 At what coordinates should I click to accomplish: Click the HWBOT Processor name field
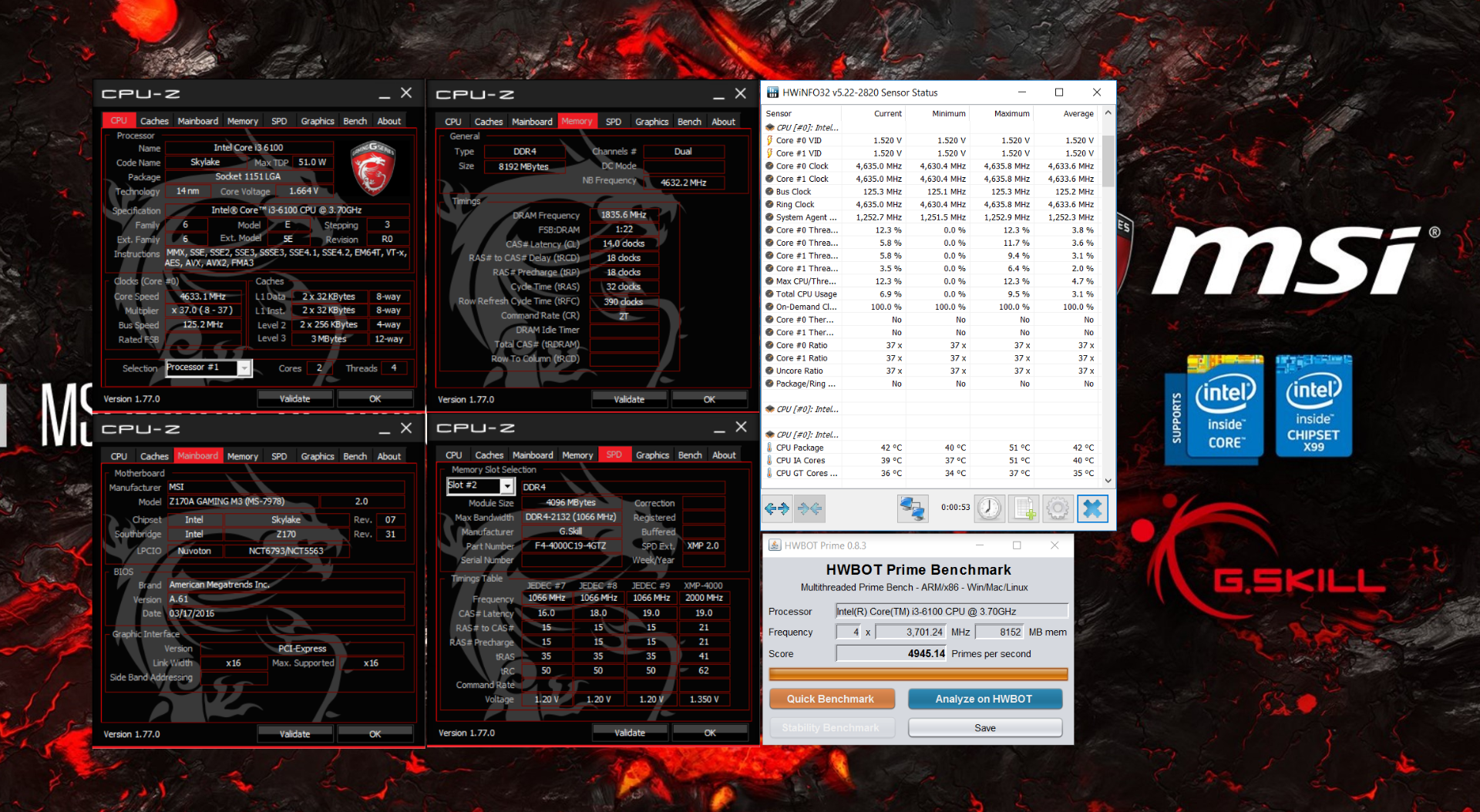click(952, 611)
